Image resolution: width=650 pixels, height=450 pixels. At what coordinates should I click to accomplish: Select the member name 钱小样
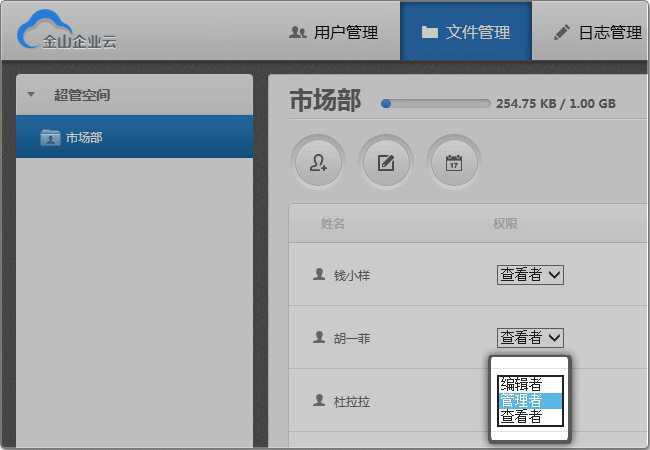click(x=352, y=276)
